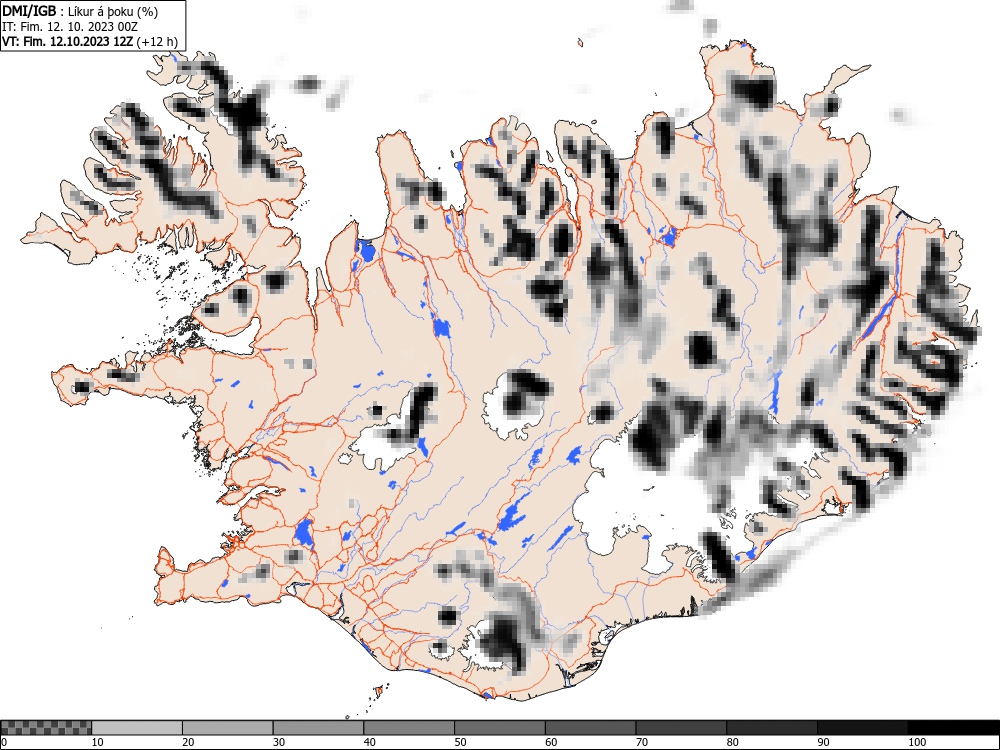The width and height of the screenshot is (1000, 750).
Task: Pick the 20–30 legend swatch
Action: click(x=228, y=728)
